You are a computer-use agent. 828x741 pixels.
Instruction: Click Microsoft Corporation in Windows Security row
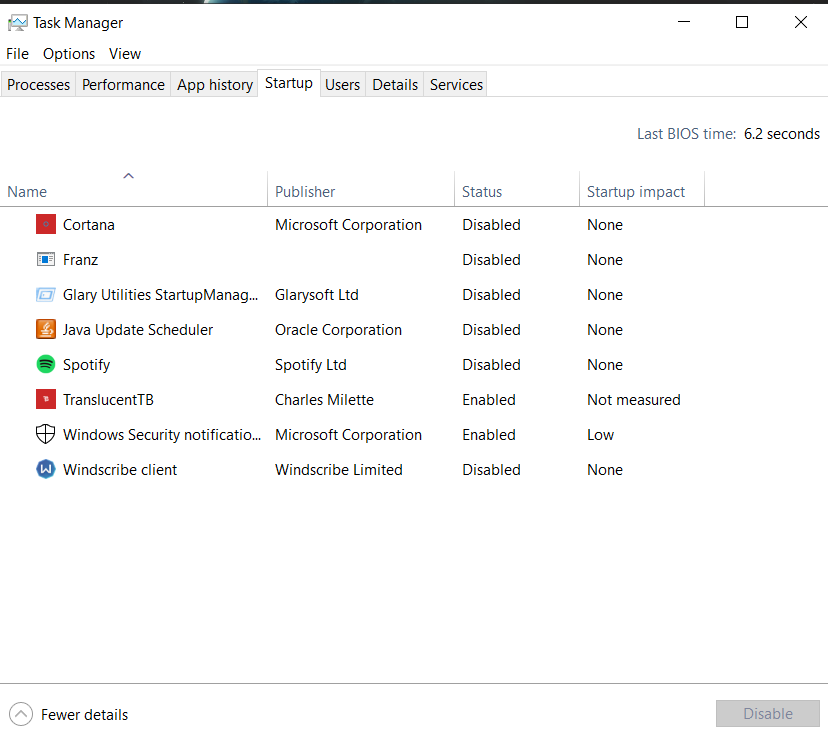click(x=349, y=435)
